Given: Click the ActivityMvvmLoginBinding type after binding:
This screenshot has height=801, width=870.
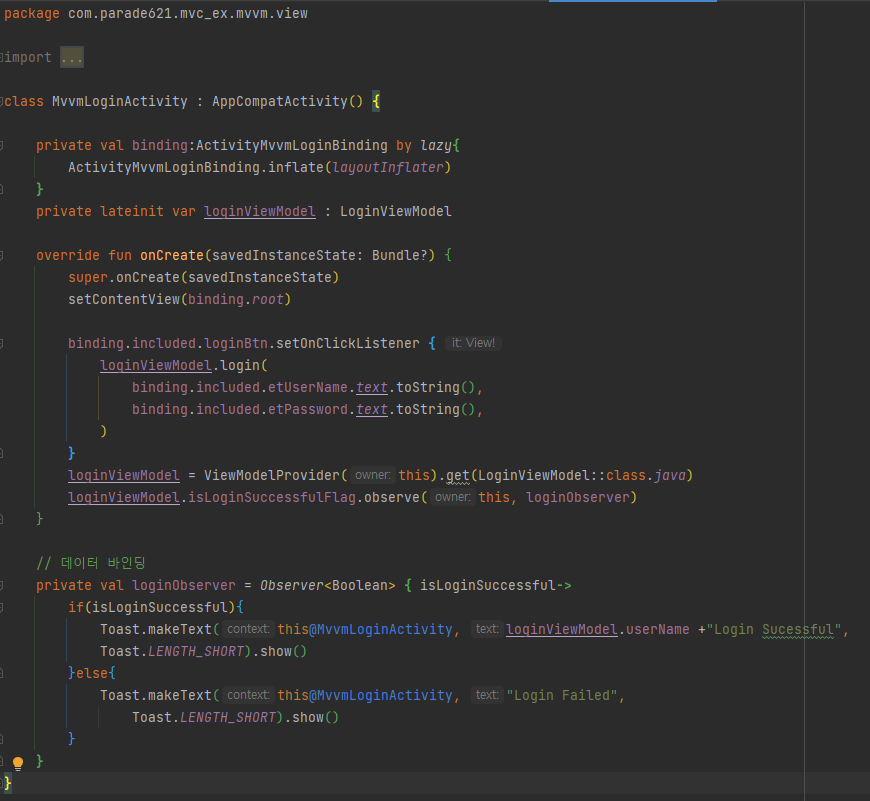Looking at the screenshot, I should tap(292, 145).
